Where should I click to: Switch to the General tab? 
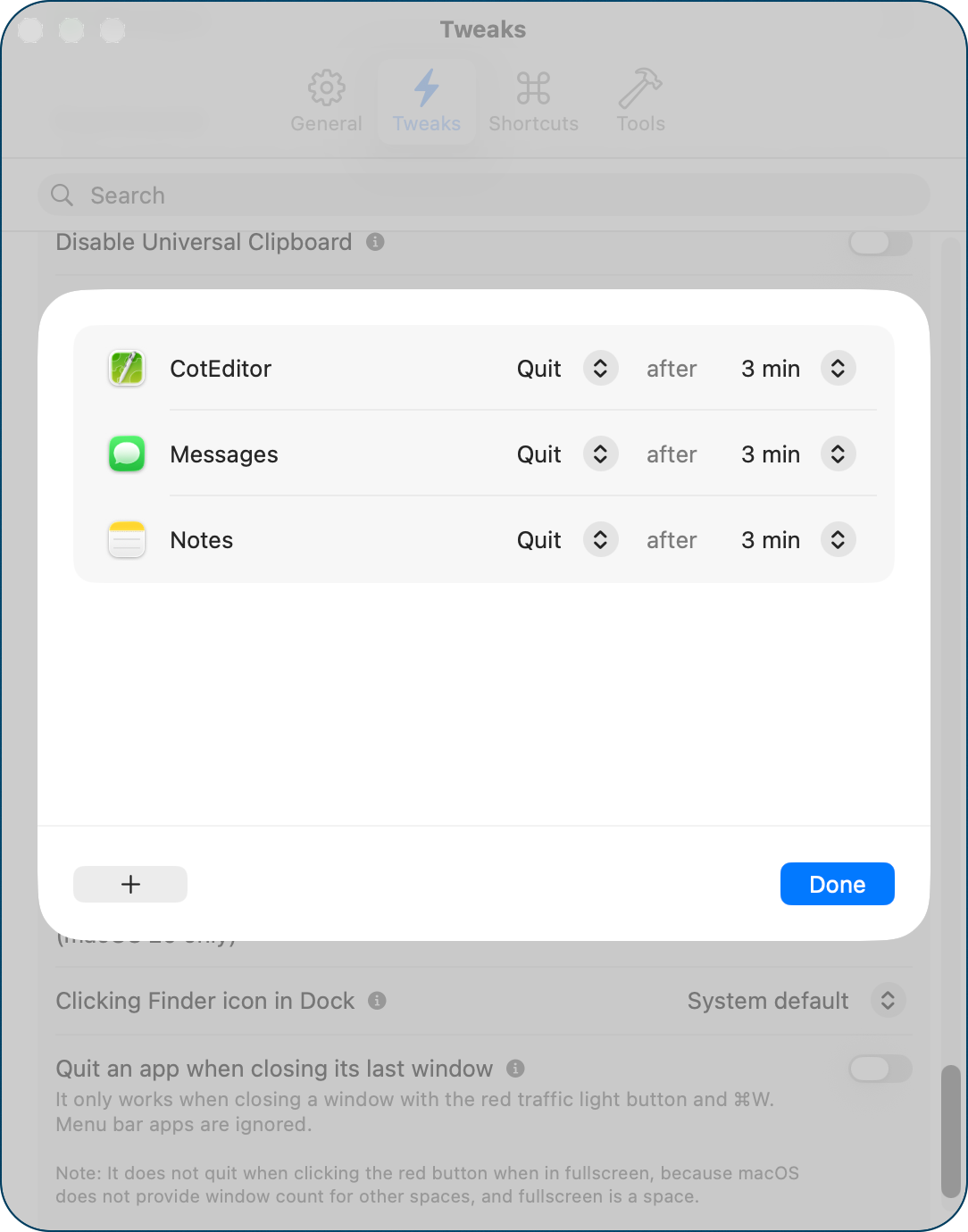326,100
